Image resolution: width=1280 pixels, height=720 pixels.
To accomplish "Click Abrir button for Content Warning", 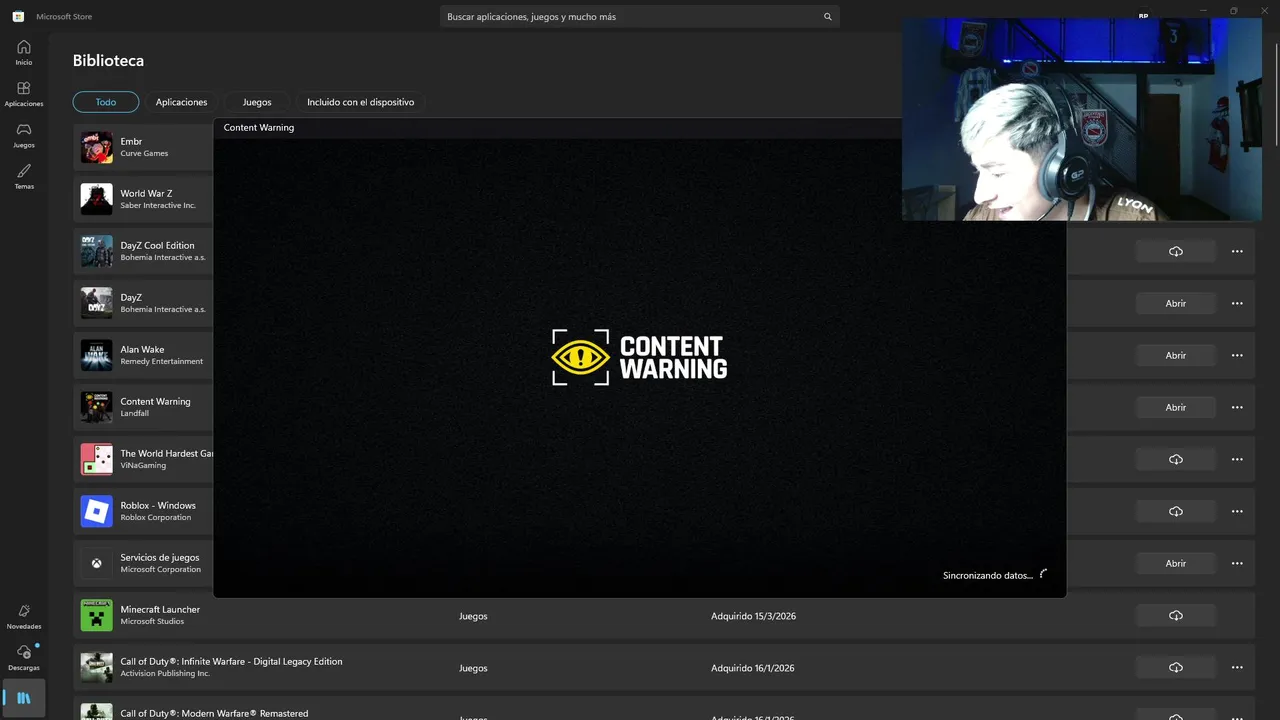I will tap(1175, 407).
